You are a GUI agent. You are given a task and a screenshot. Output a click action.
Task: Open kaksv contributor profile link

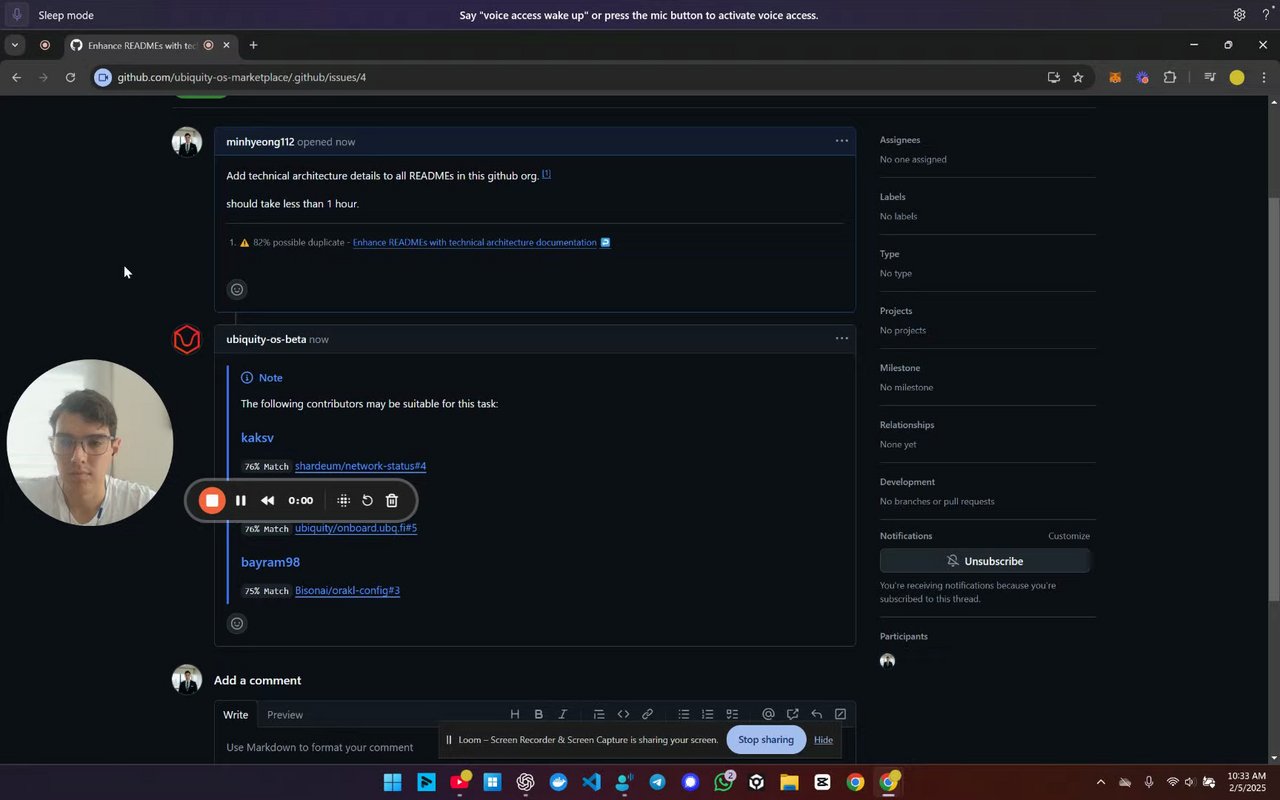[257, 438]
